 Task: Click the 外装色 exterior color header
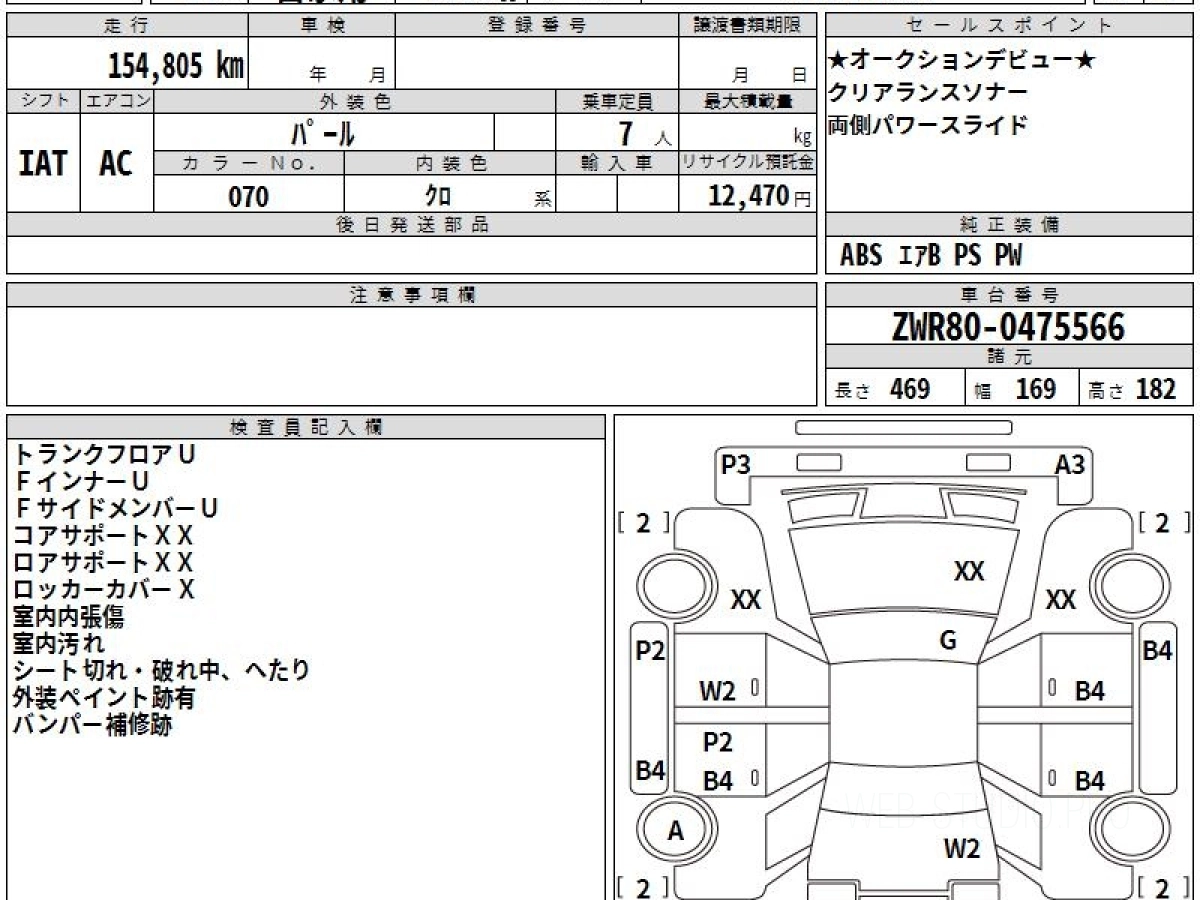(x=355, y=101)
